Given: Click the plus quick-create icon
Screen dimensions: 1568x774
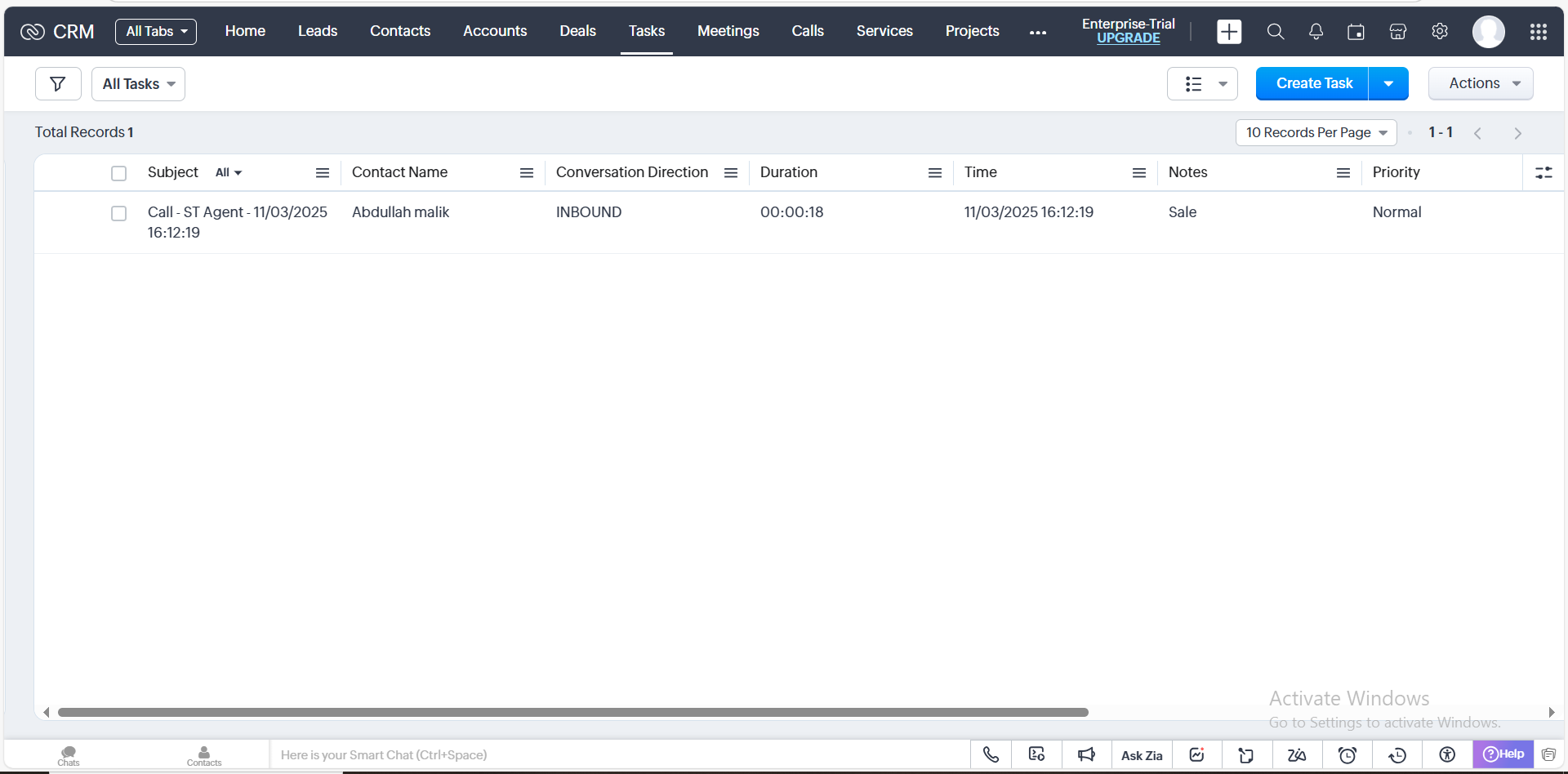Looking at the screenshot, I should click(x=1229, y=32).
